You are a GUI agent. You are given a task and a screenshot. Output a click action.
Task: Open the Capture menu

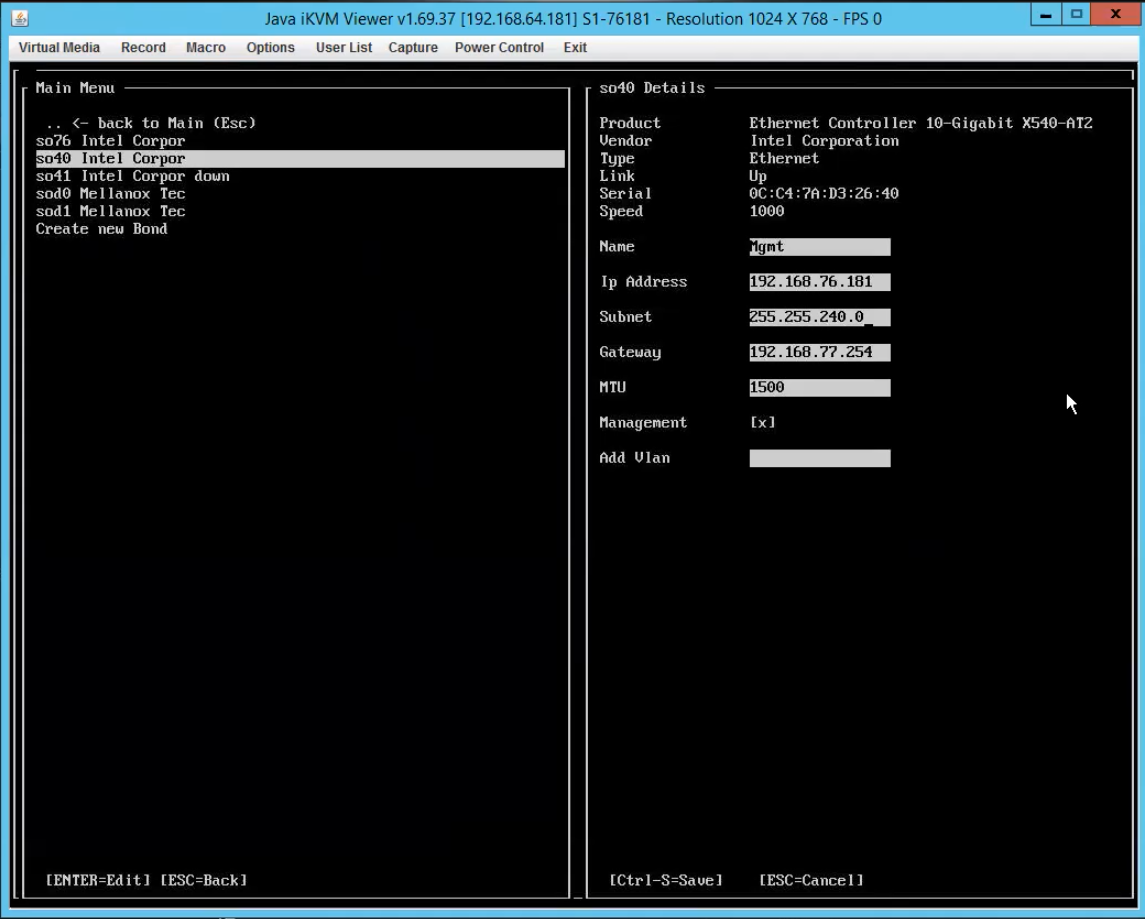412,47
